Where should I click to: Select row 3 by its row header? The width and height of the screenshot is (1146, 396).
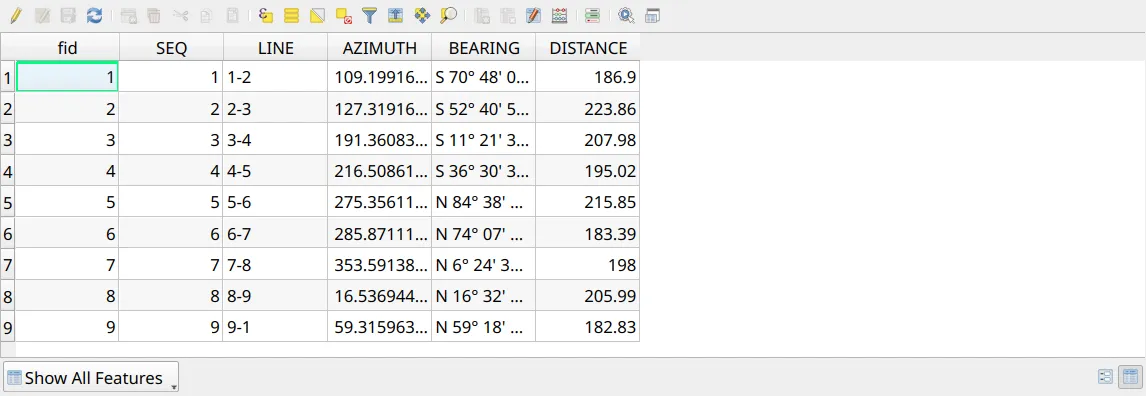pyautogui.click(x=8, y=140)
